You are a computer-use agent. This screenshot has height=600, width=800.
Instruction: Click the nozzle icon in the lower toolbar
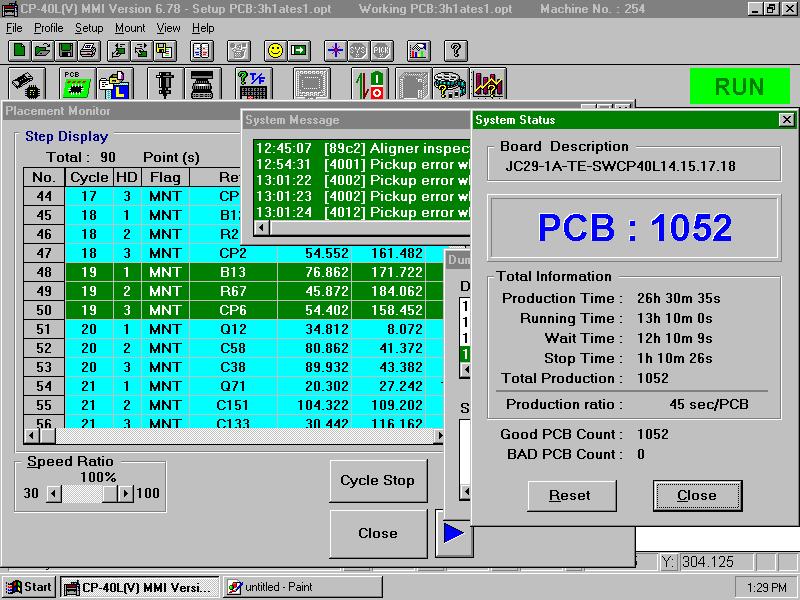[165, 84]
